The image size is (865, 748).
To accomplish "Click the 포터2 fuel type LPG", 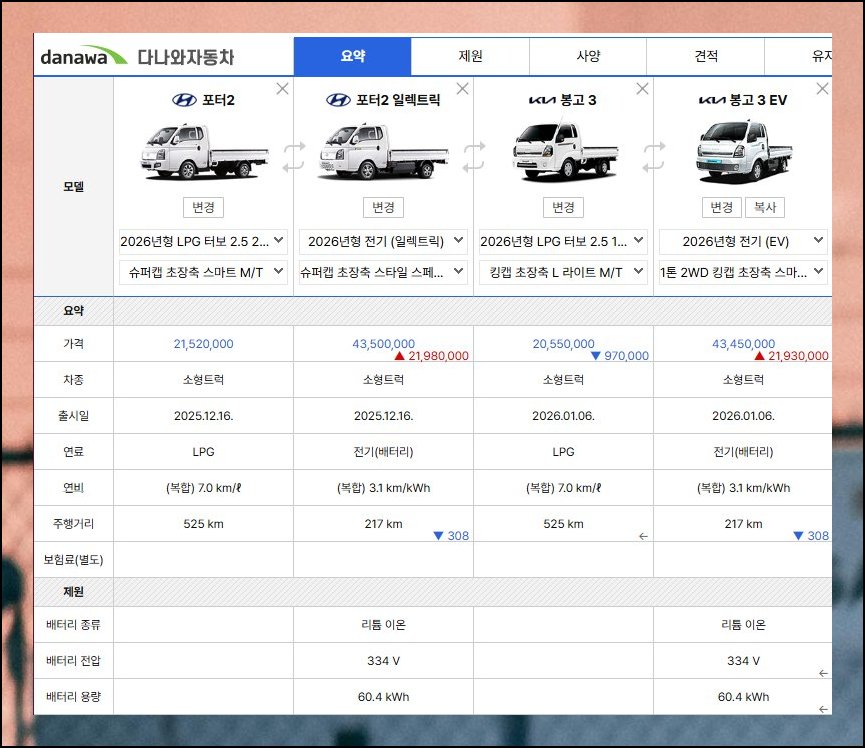I will click(x=204, y=452).
